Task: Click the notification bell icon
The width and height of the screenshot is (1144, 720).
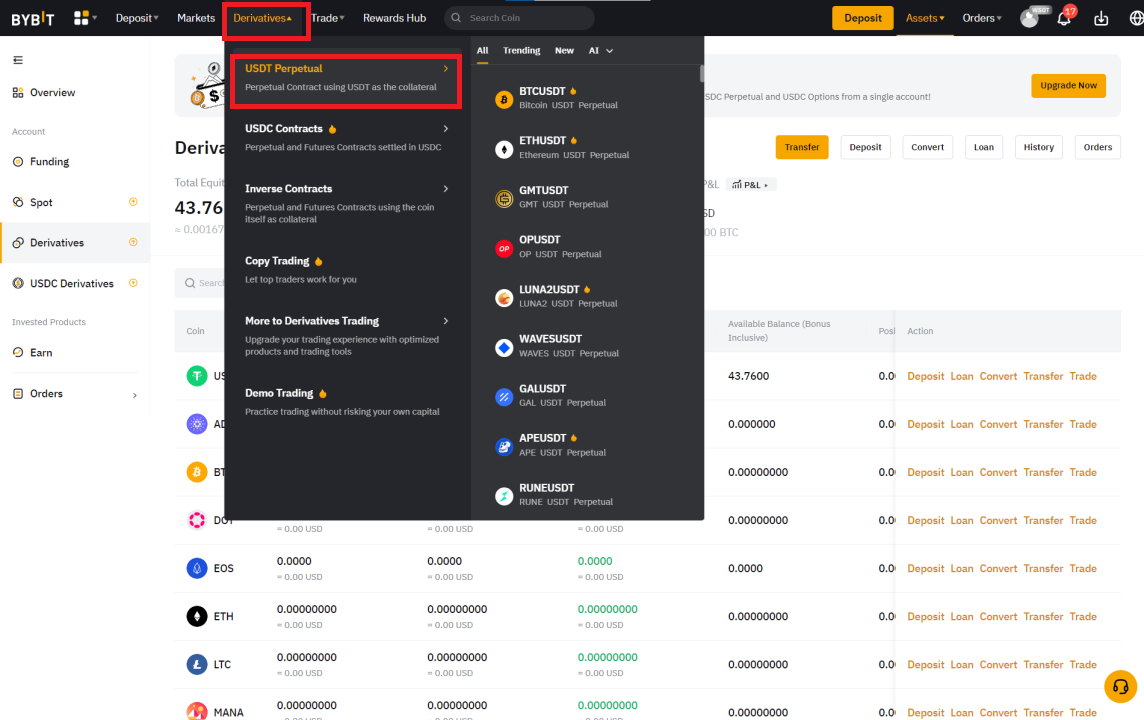Action: tap(1064, 18)
